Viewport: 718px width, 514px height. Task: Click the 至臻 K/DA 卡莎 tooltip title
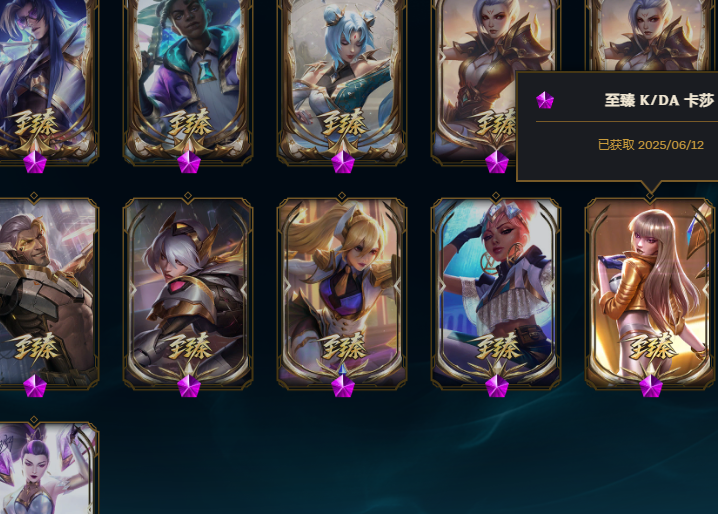pos(659,100)
